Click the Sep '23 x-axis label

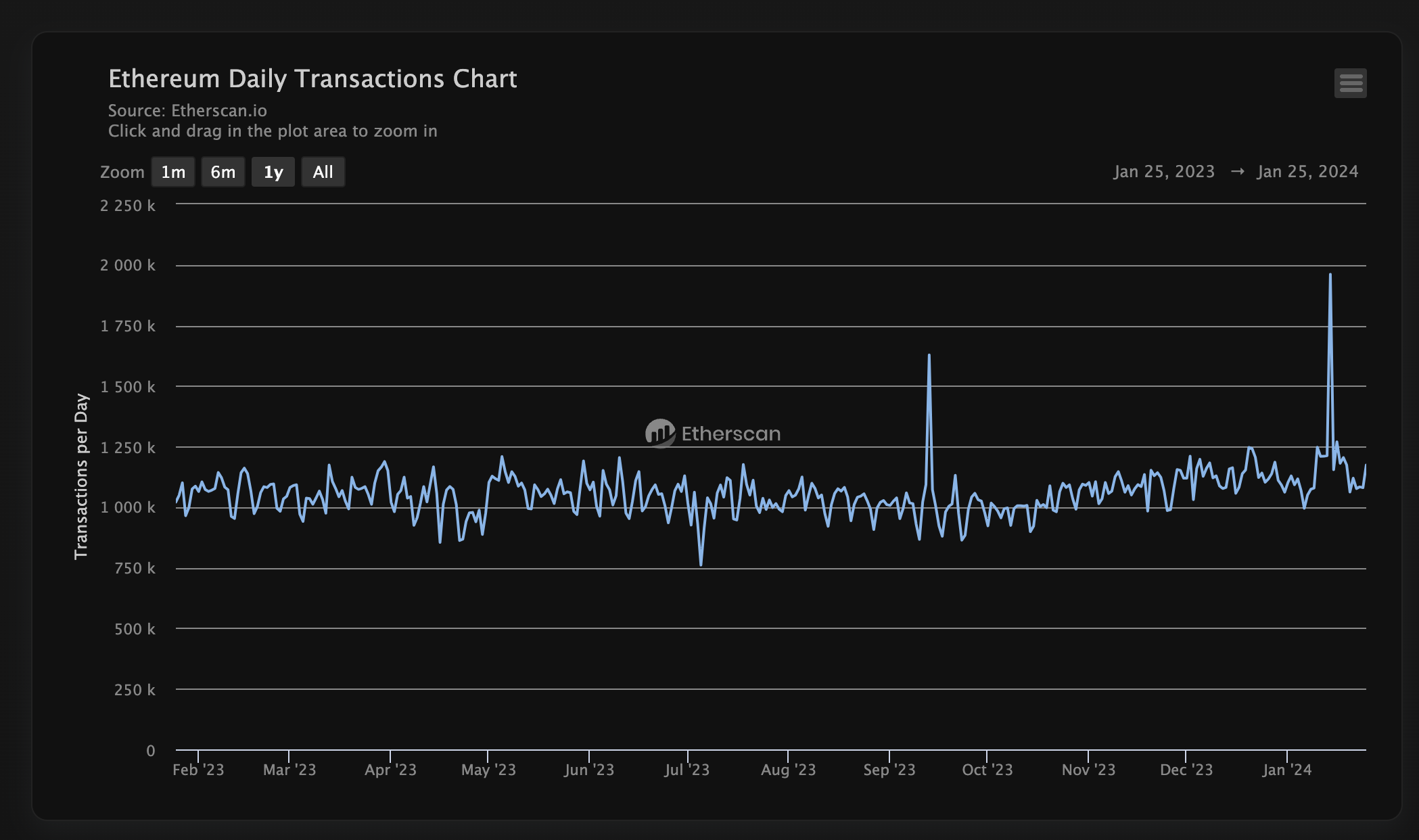[889, 770]
